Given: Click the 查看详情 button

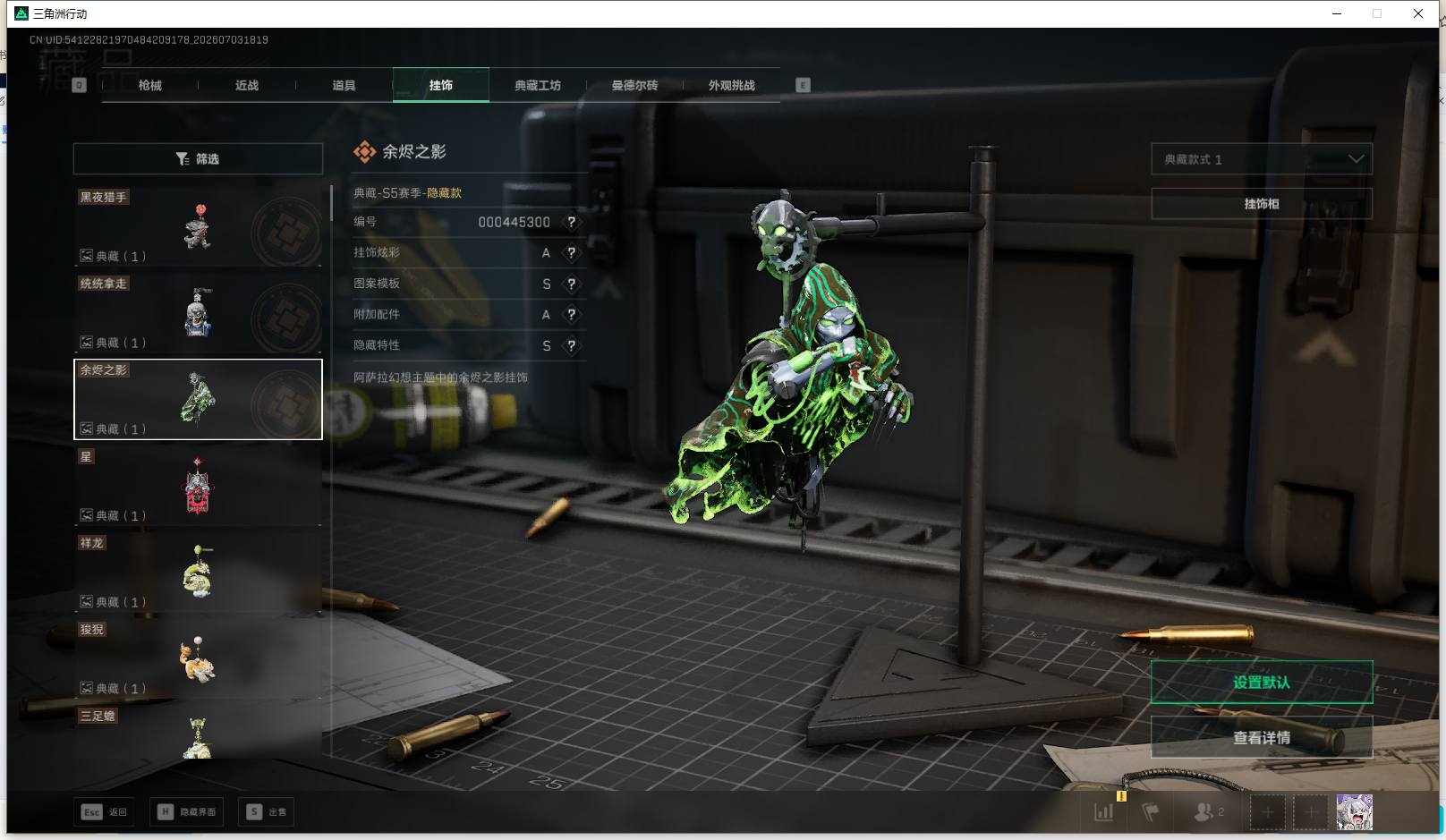Looking at the screenshot, I should [1262, 738].
